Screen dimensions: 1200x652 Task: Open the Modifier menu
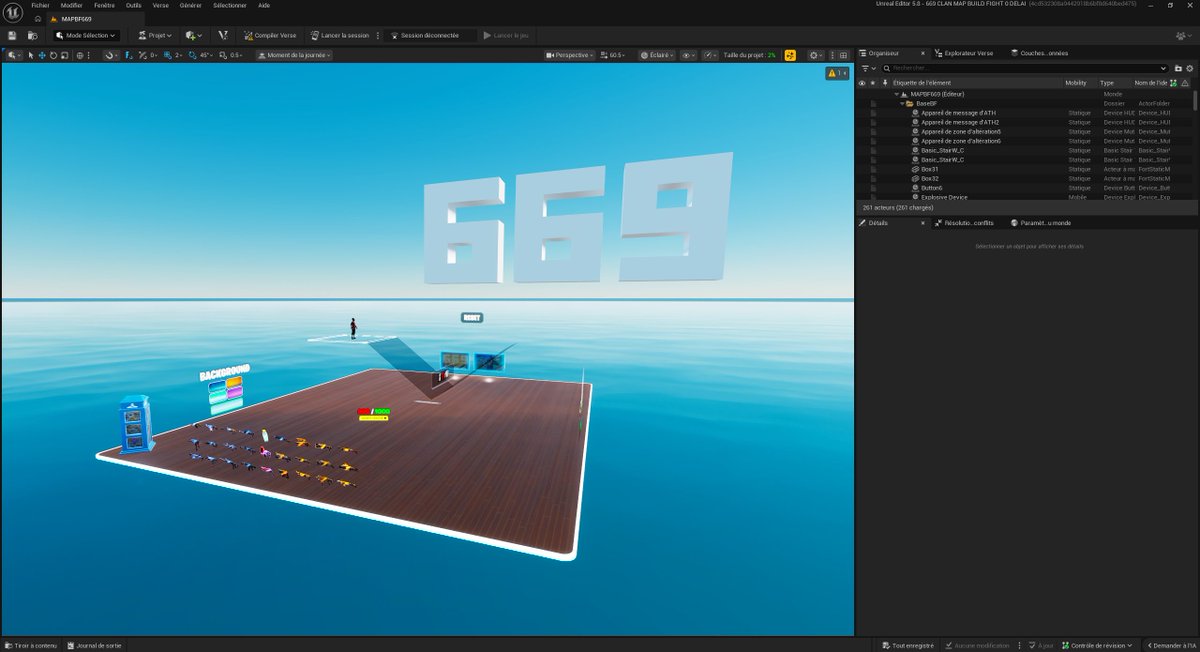(x=72, y=5)
